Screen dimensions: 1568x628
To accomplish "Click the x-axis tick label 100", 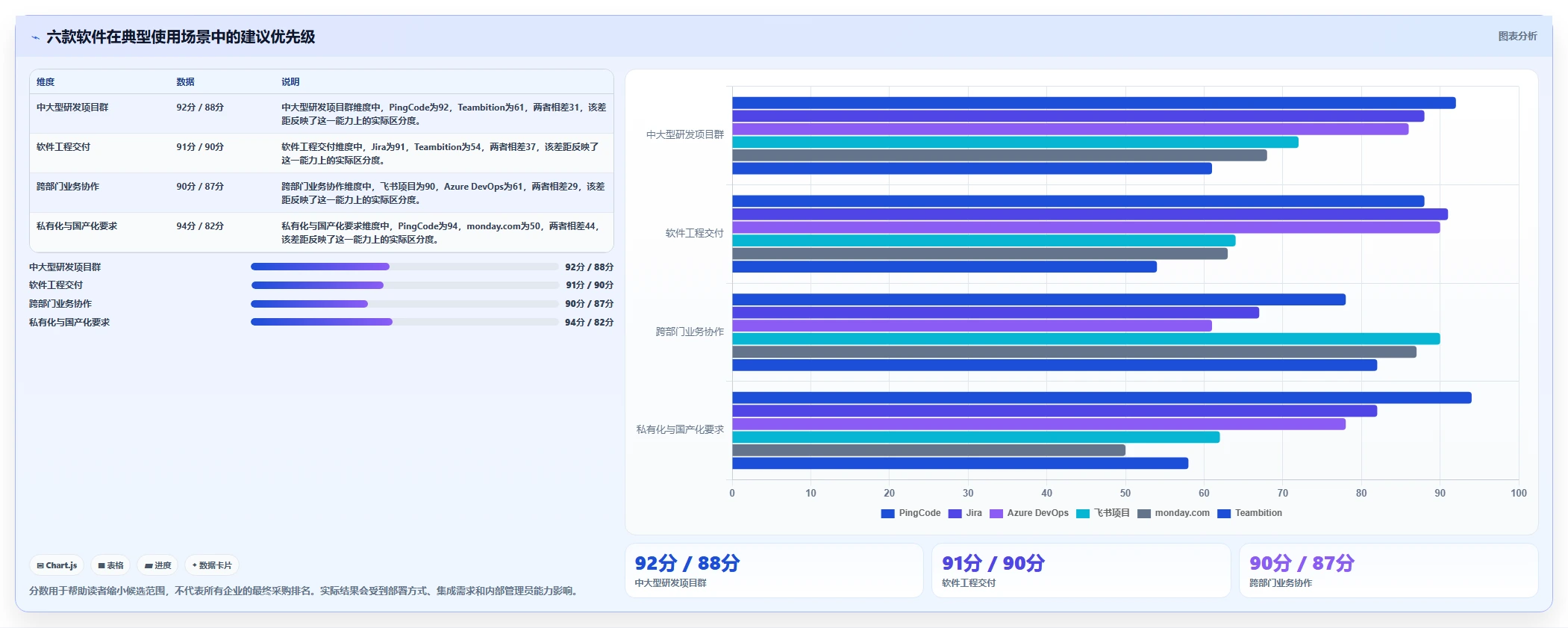I will (x=1518, y=493).
